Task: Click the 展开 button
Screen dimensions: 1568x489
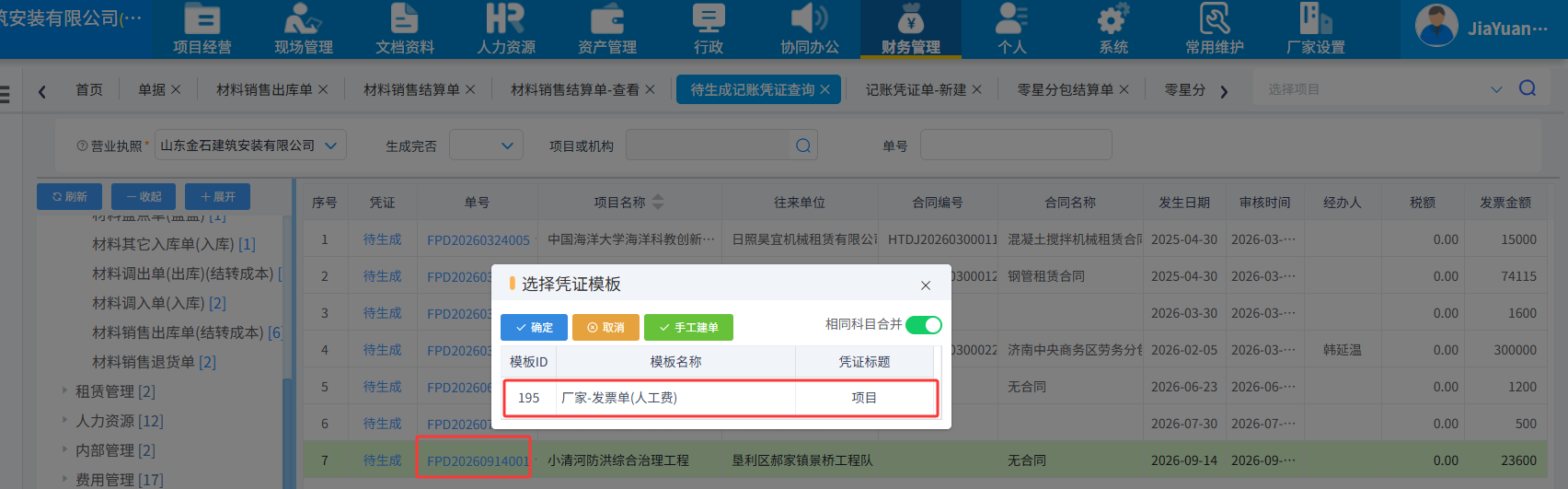Action: (x=217, y=196)
